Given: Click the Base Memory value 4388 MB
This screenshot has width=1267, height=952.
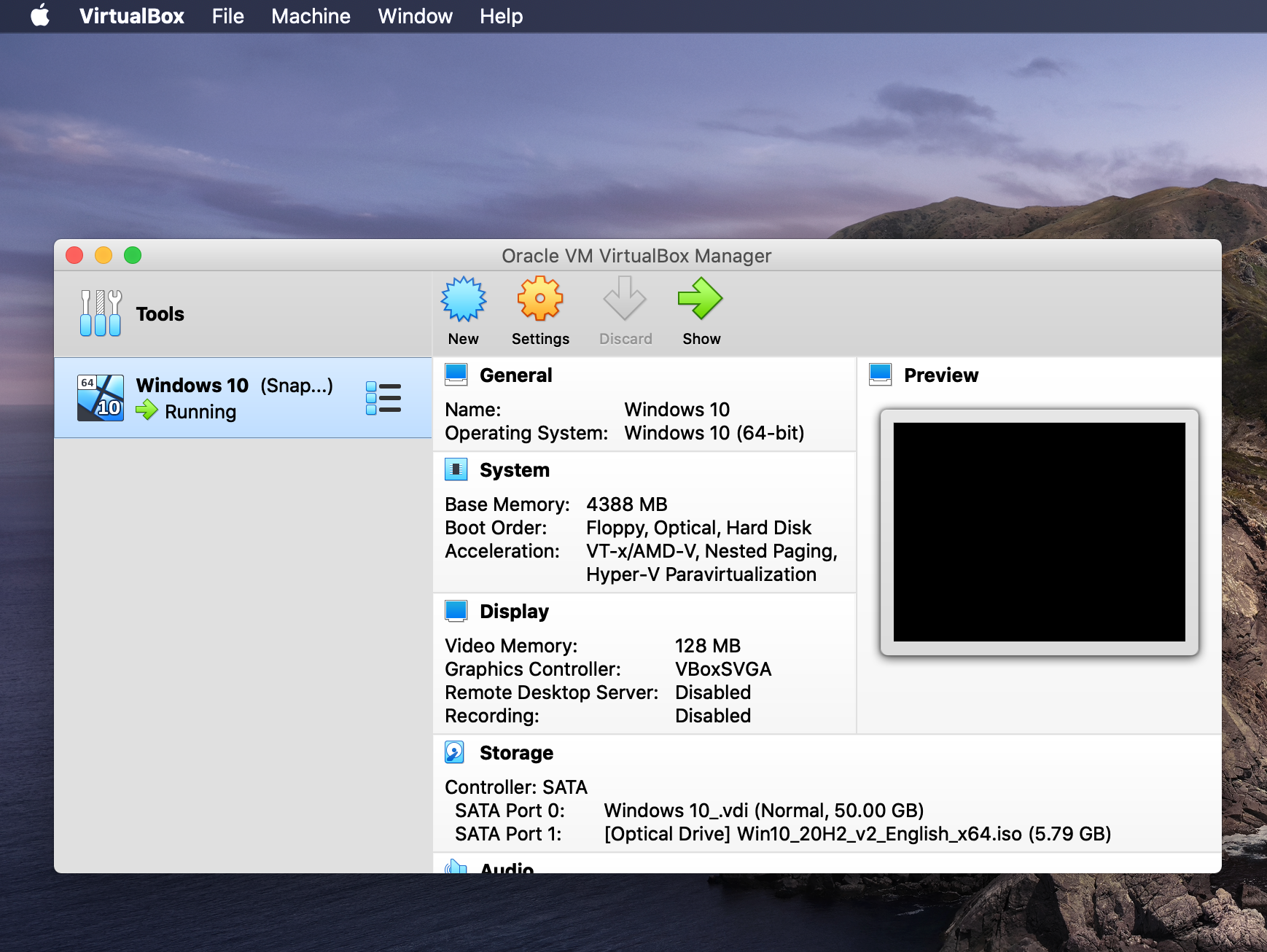Looking at the screenshot, I should 627,504.
